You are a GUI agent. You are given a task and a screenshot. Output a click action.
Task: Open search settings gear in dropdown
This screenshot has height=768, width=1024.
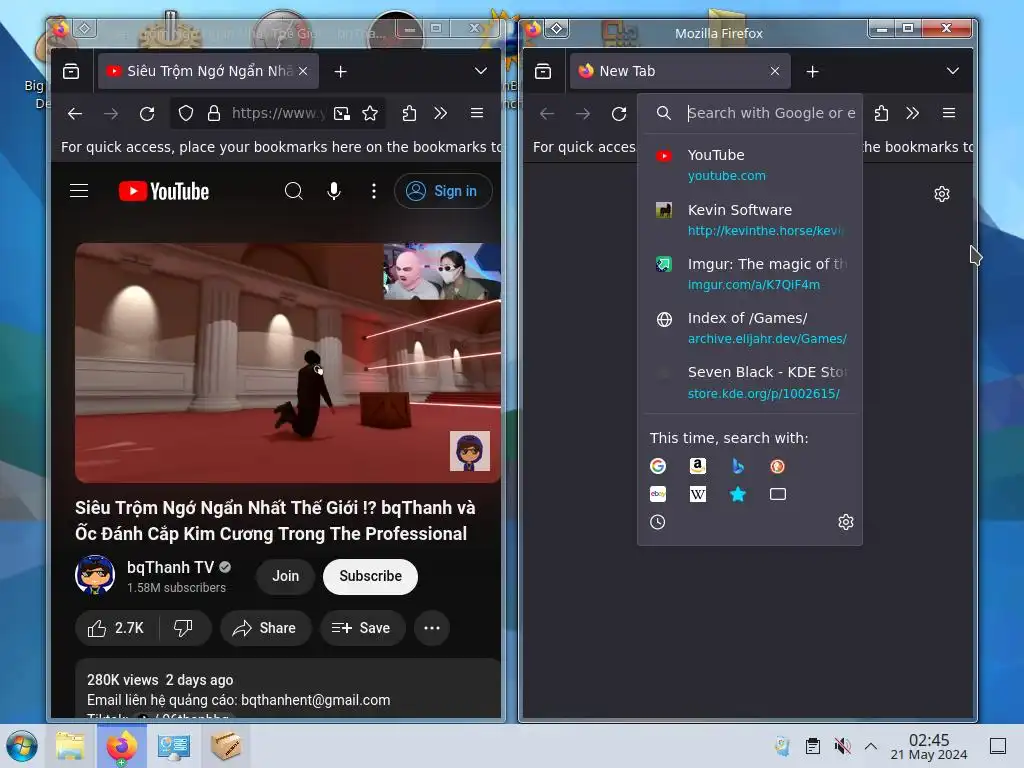click(x=846, y=522)
